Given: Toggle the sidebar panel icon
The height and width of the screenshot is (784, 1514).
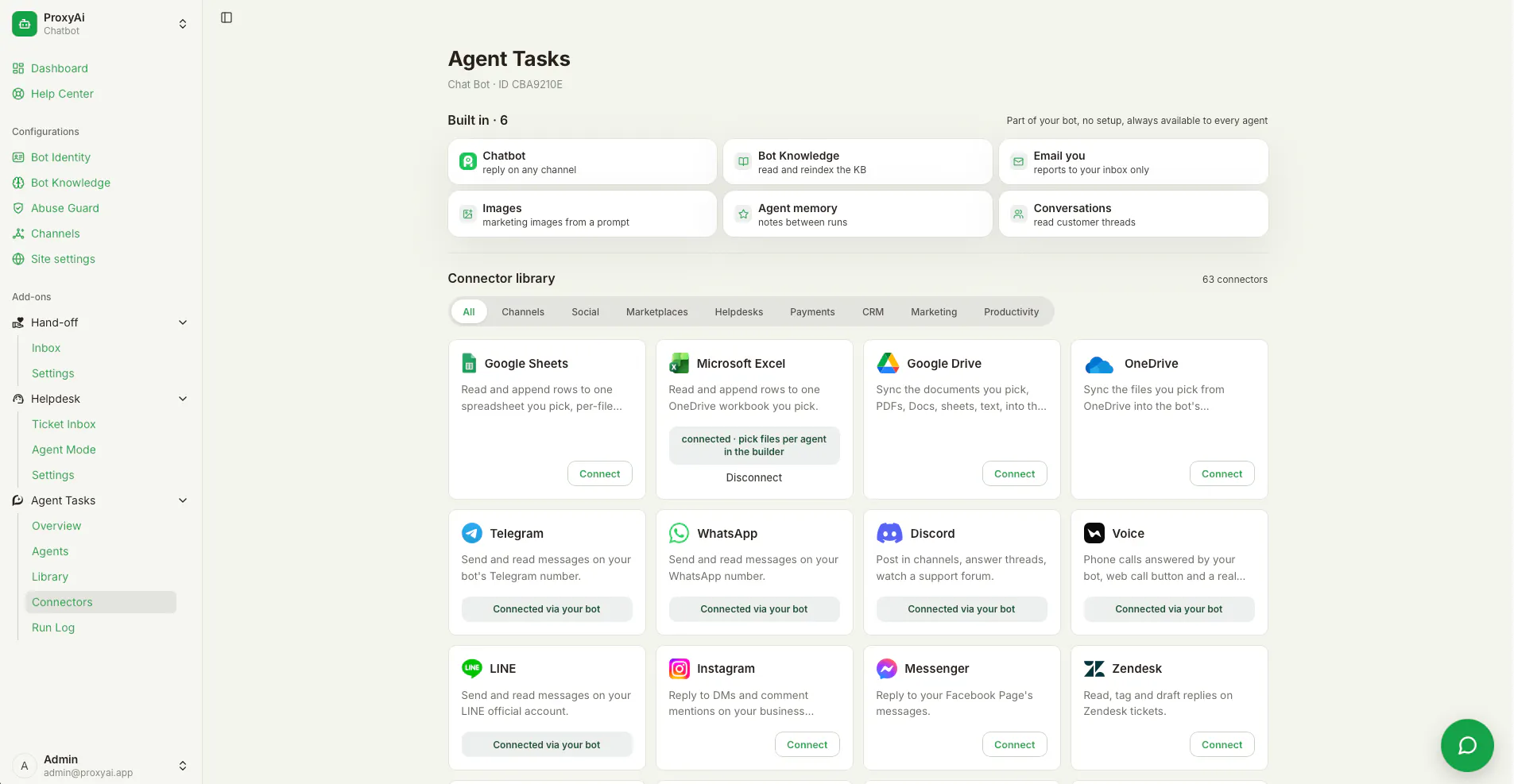Looking at the screenshot, I should click(227, 17).
